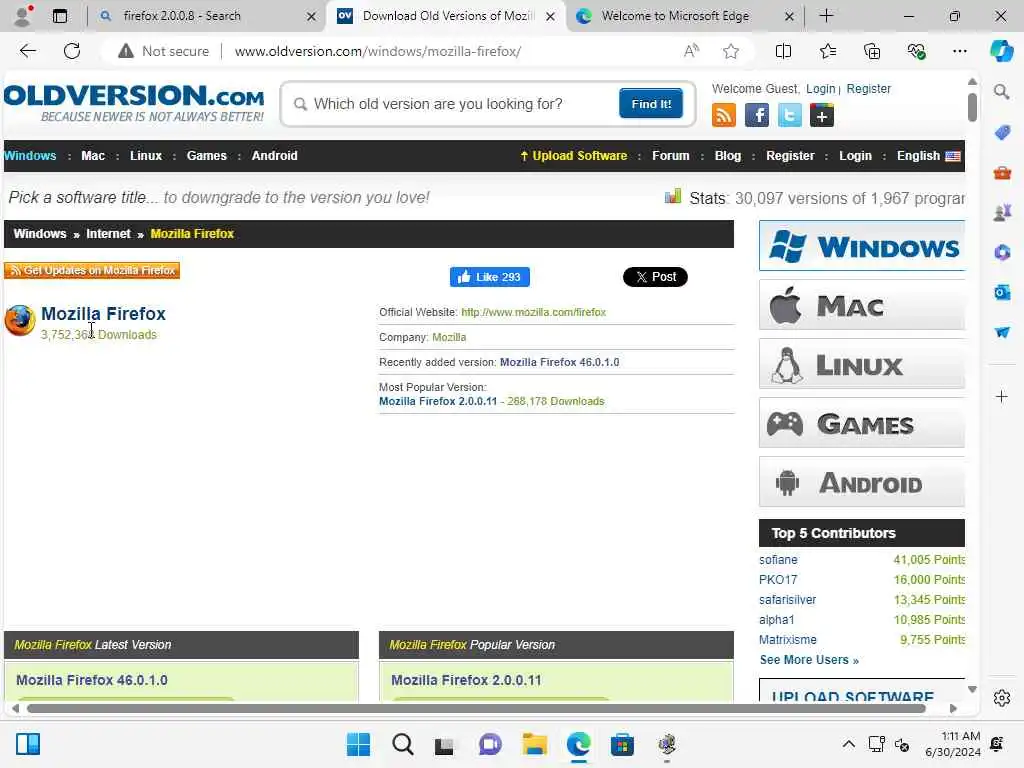Open sidebar settings gear icon
This screenshot has width=1024, height=768.
pos(1002,698)
